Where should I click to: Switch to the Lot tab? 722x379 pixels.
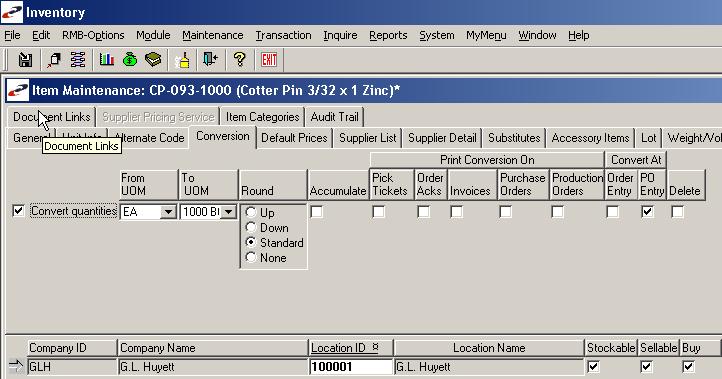(649, 138)
